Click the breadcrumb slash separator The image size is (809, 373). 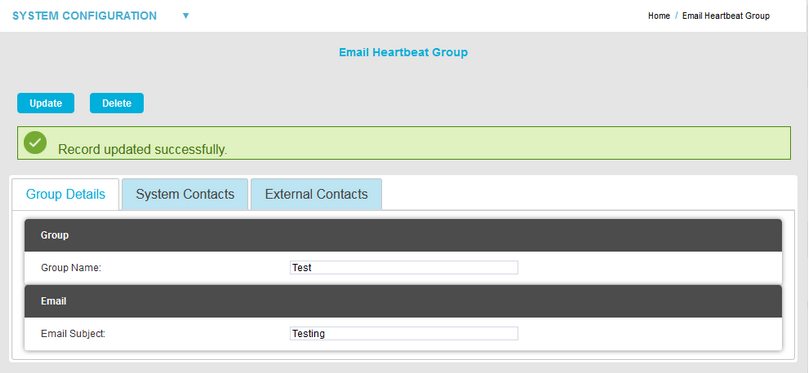click(x=676, y=16)
